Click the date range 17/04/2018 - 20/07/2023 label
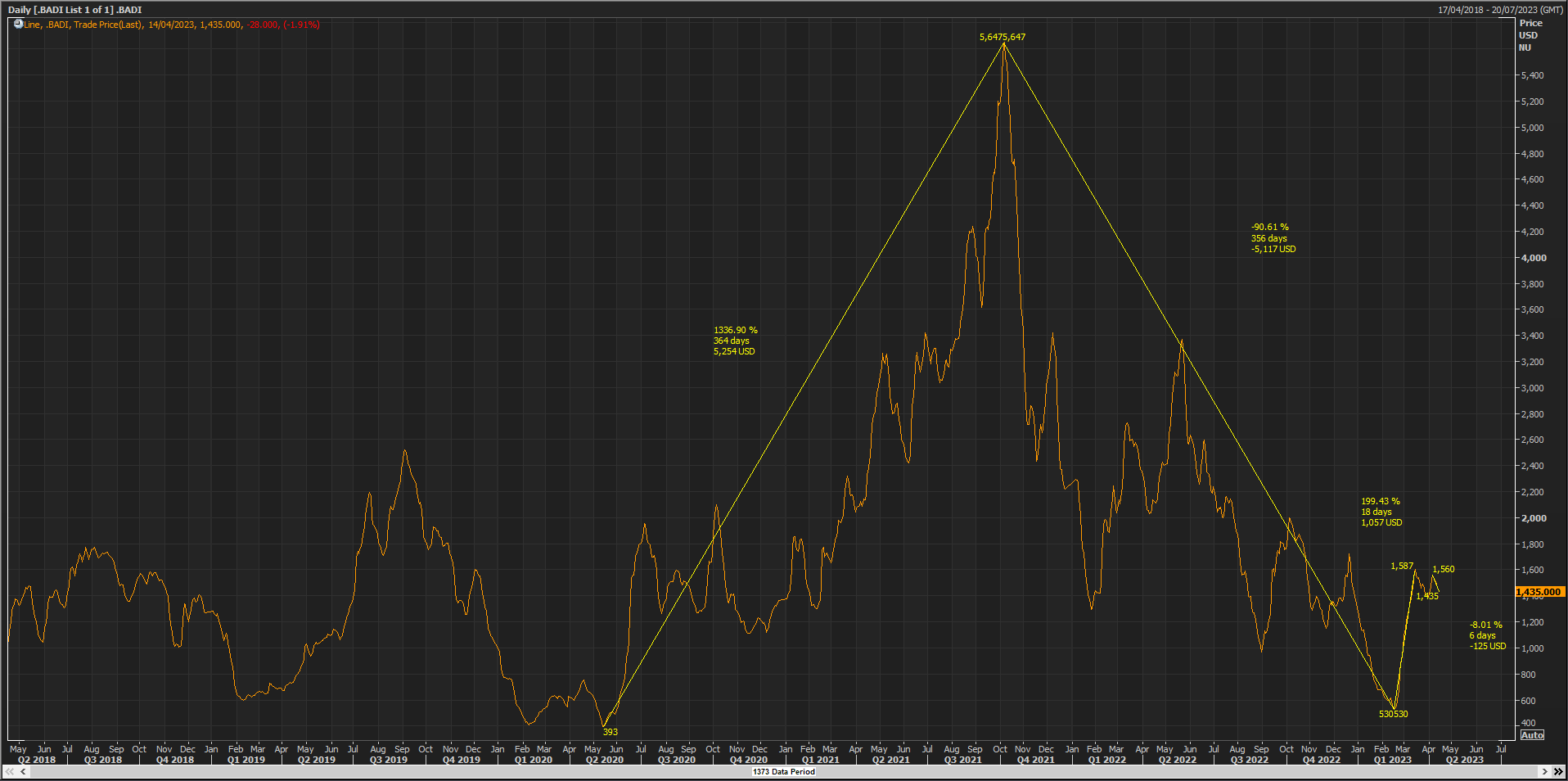 [x=1500, y=10]
